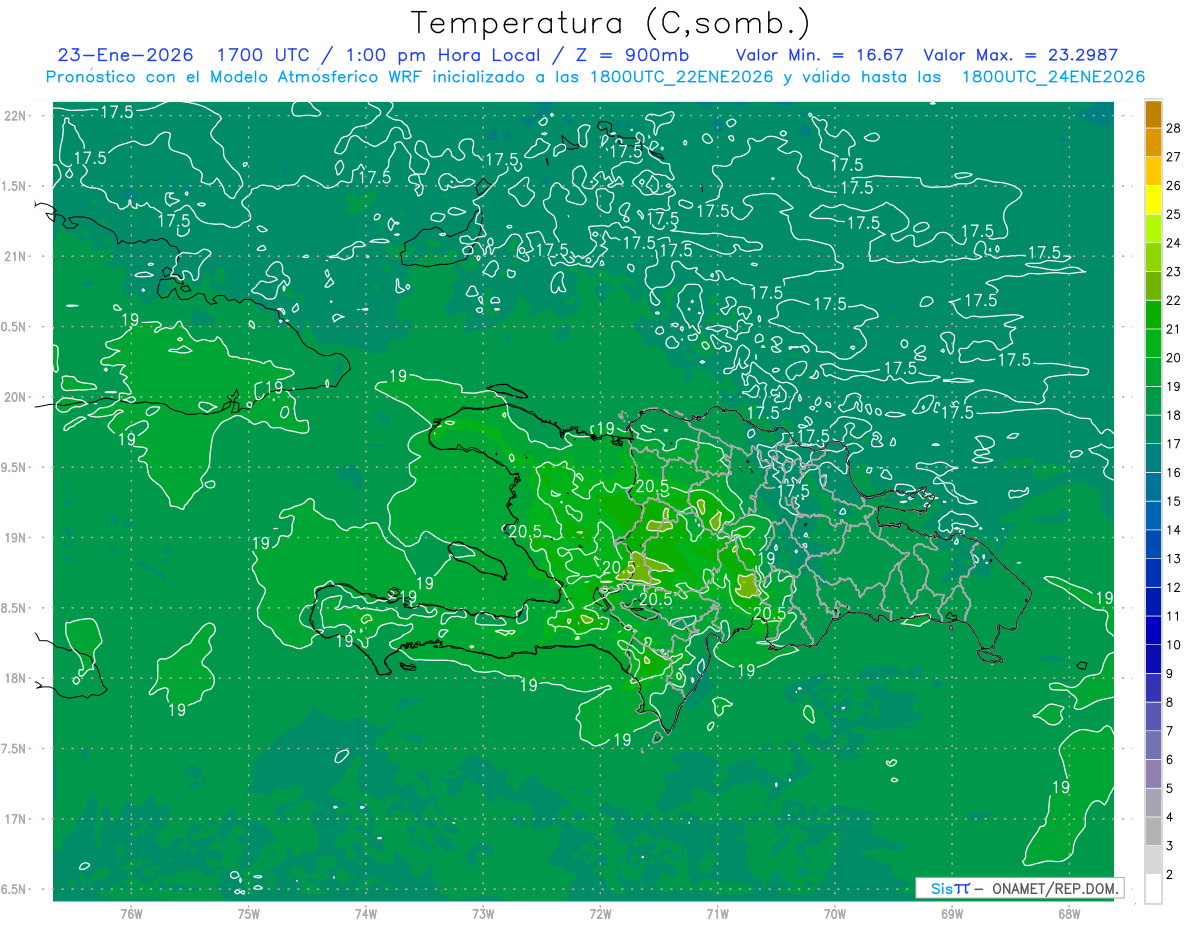Click the colorbar legend label '28'
1200x927 pixels.
click(1174, 128)
